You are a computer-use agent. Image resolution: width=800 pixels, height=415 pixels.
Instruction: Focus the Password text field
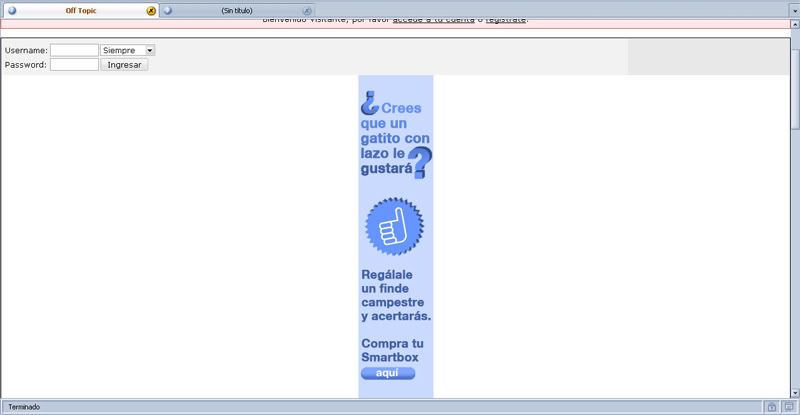click(x=74, y=65)
